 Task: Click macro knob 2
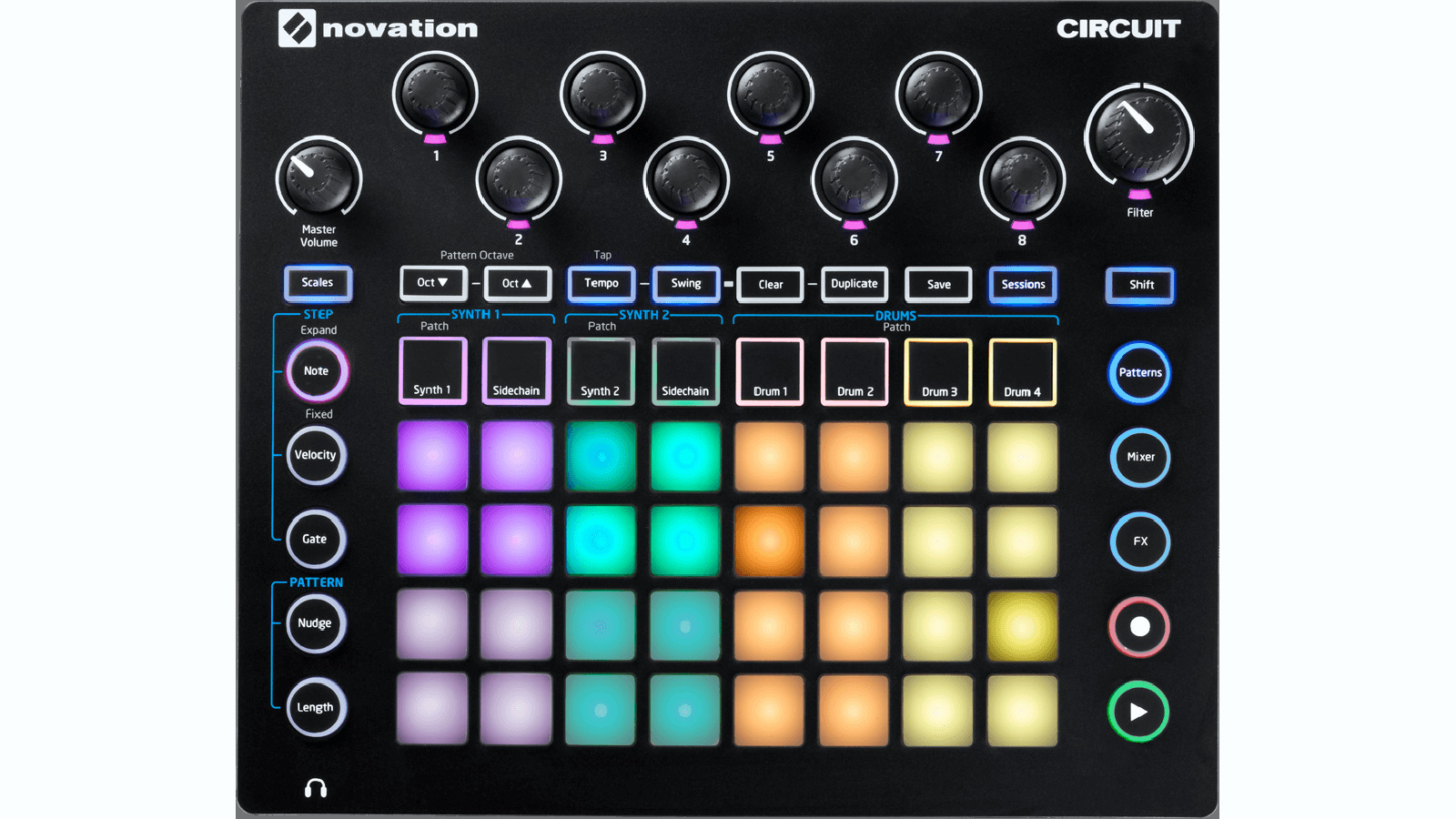519,178
